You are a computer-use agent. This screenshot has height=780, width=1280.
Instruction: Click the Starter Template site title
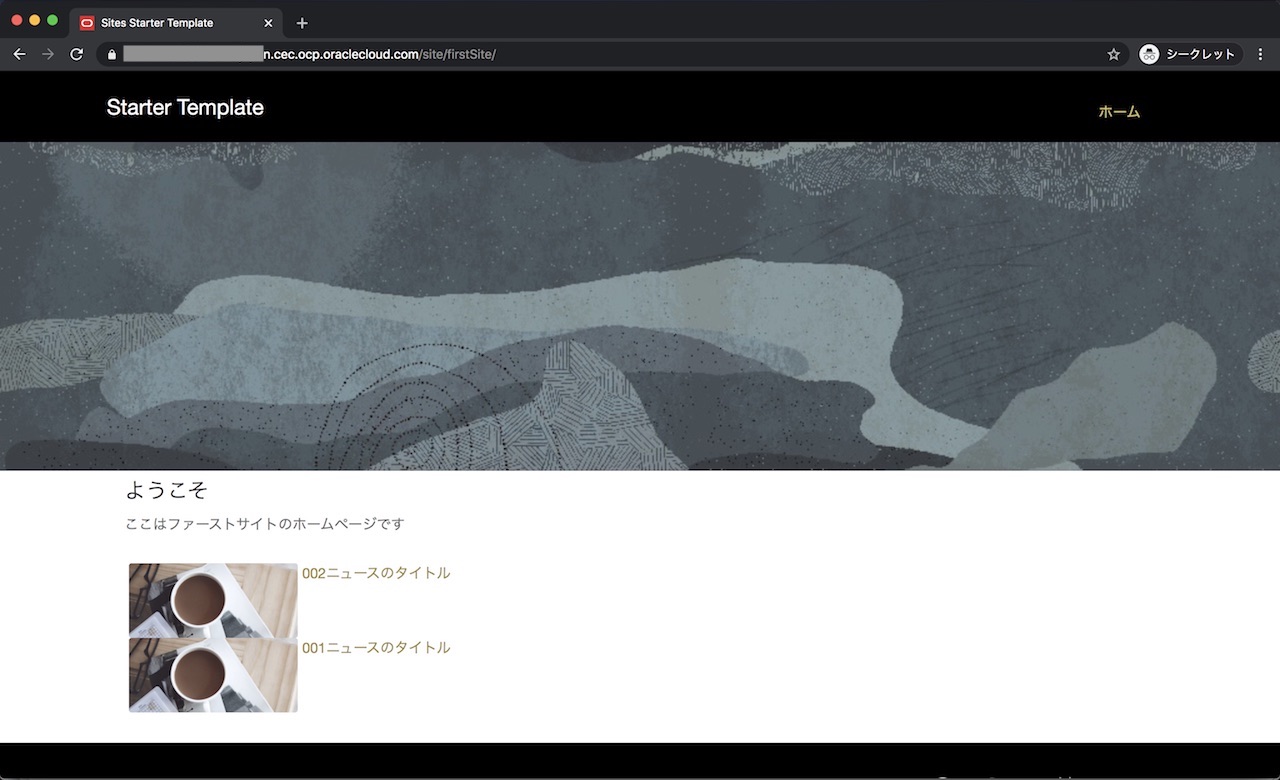pos(185,108)
